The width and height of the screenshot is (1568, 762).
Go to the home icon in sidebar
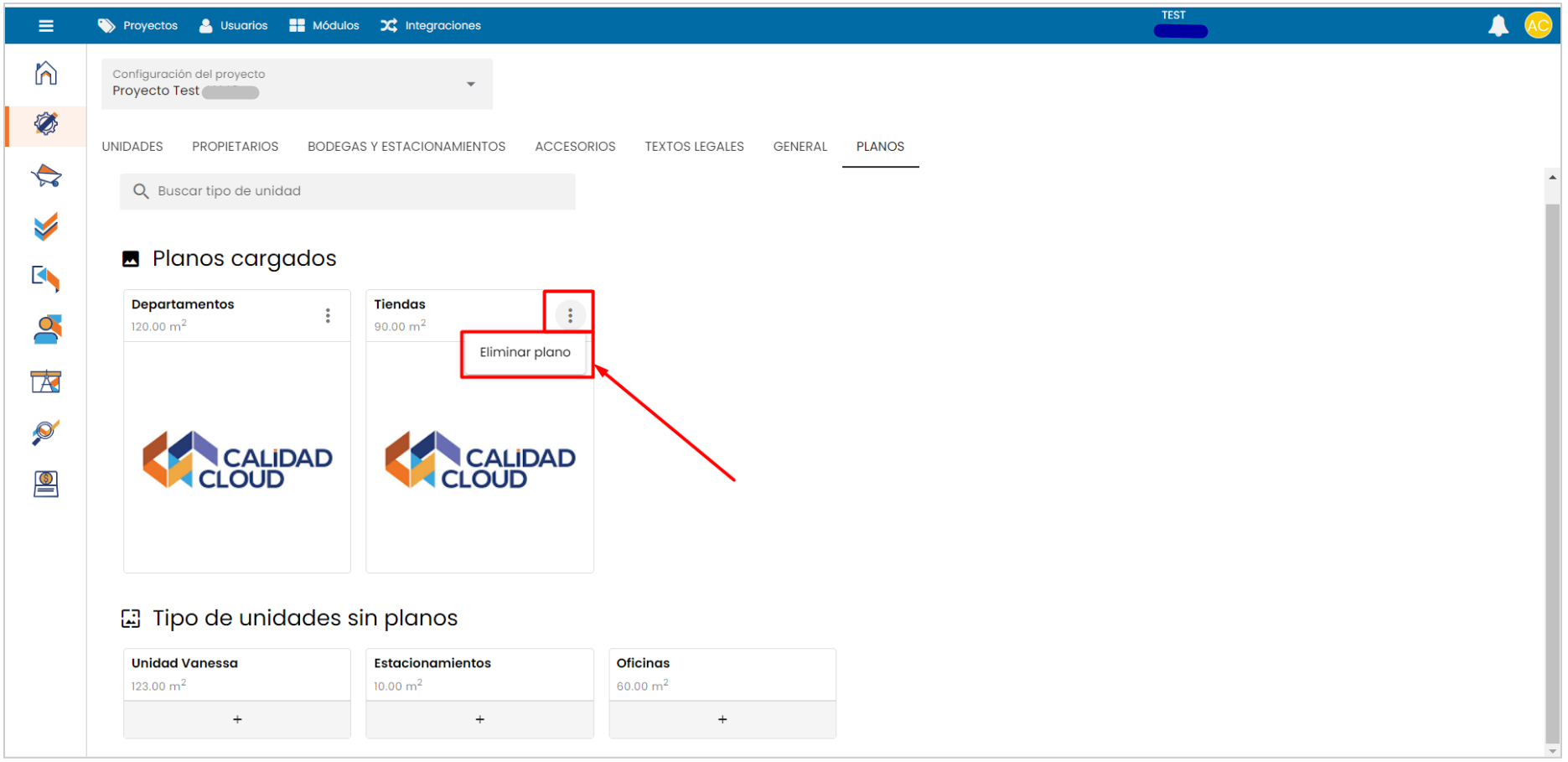point(46,73)
